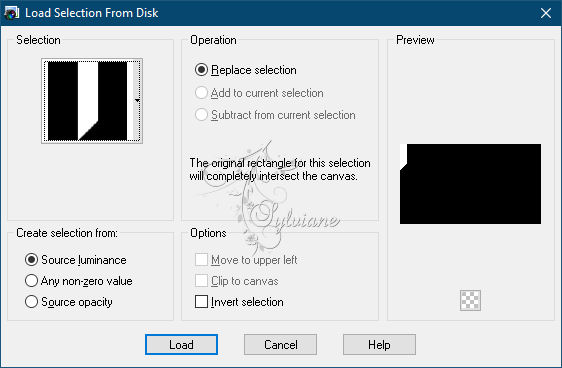Choose Add to current selection option
The height and width of the screenshot is (368, 562).
click(201, 93)
